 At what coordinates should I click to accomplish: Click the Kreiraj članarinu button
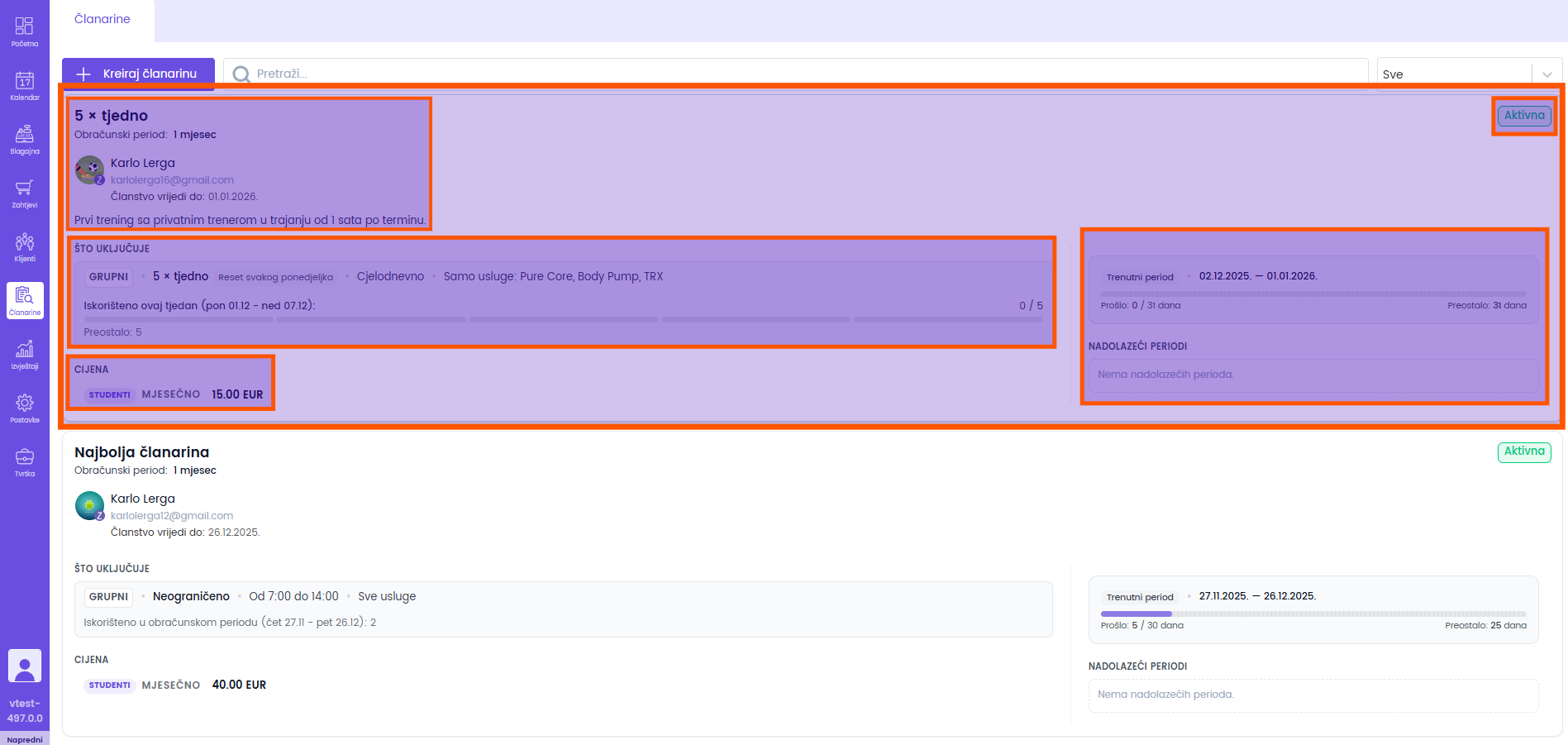[x=138, y=74]
